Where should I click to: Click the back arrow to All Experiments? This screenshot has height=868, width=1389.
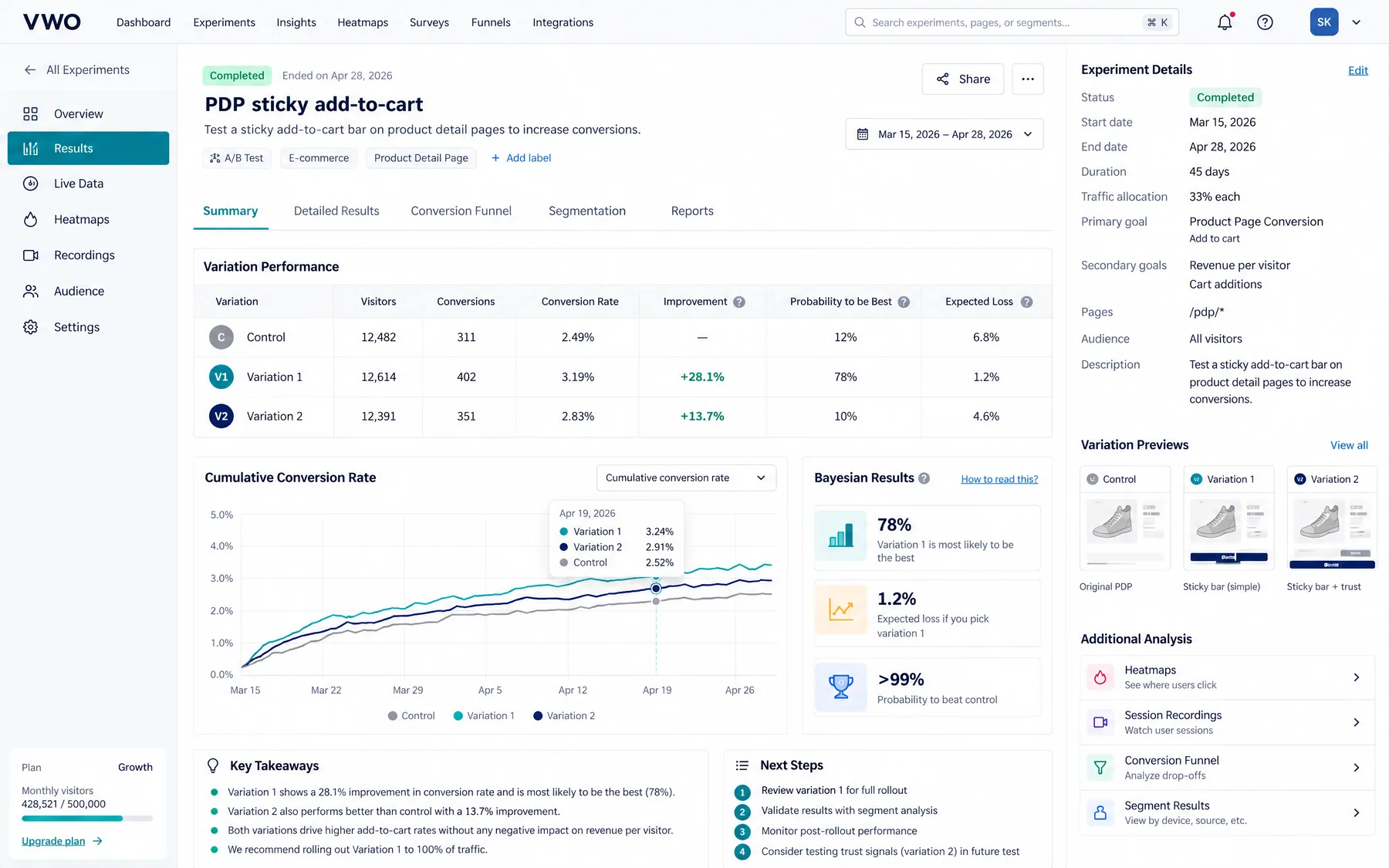click(30, 69)
